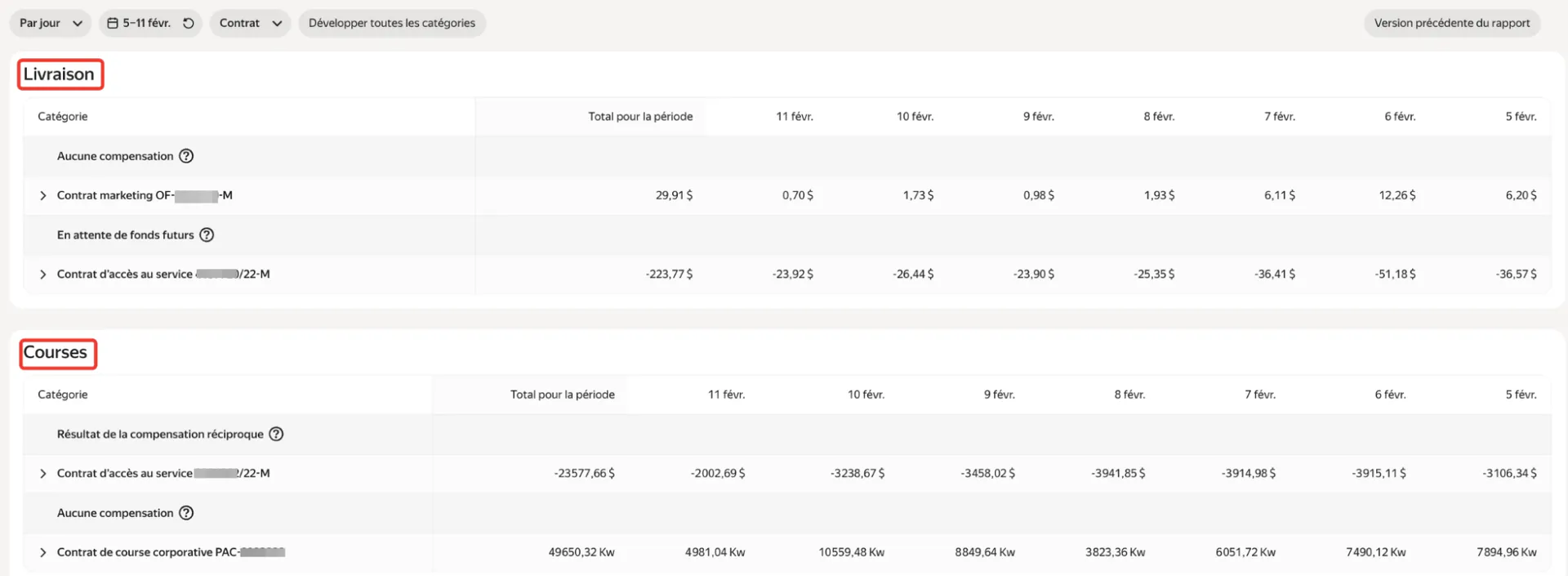The width and height of the screenshot is (1568, 576).
Task: Click the 5 févr. column header in Courses
Action: pyautogui.click(x=1521, y=395)
